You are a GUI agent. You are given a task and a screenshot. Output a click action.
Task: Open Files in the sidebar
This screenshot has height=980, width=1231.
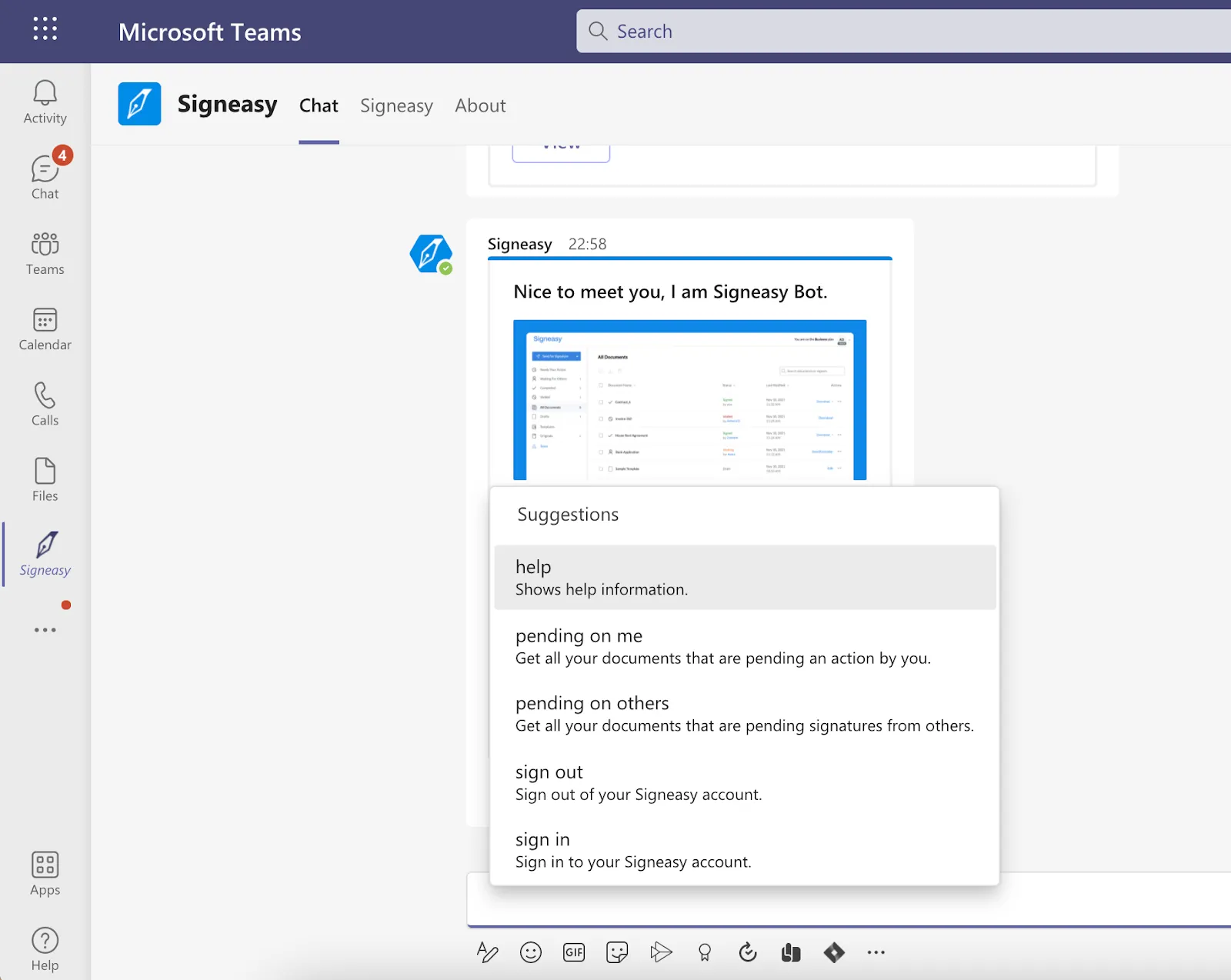point(45,479)
